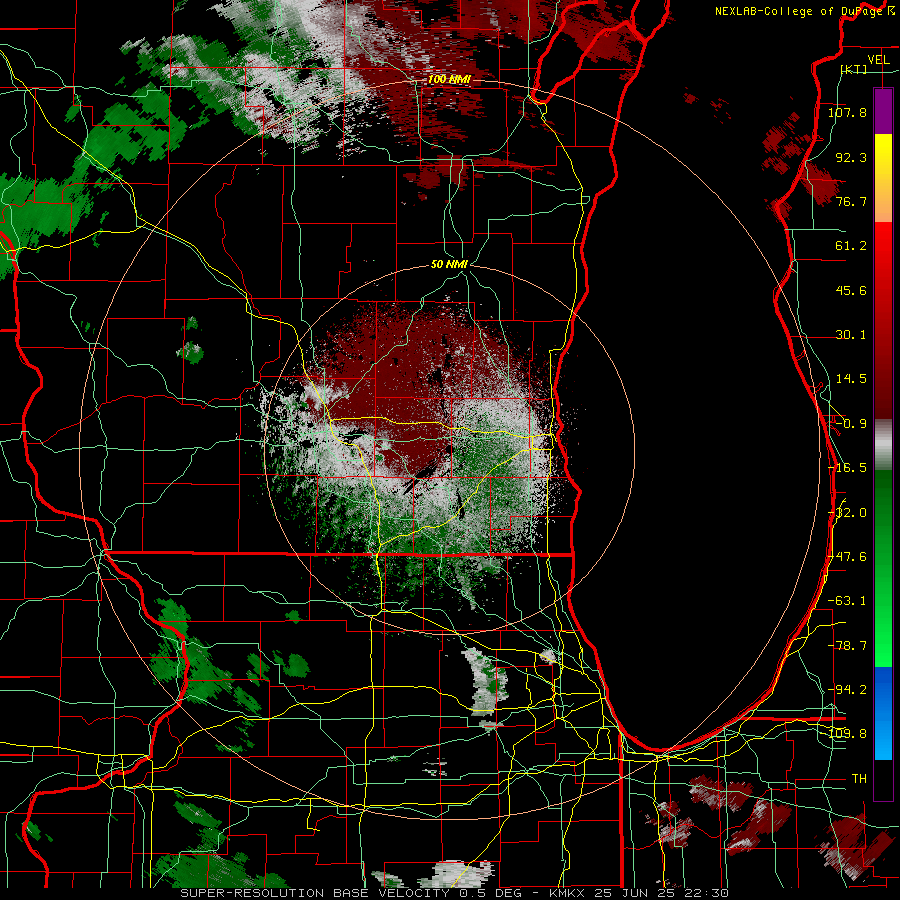Viewport: 900px width, 900px height.
Task: Select the 92.3 velocity scale value
Action: click(x=851, y=157)
